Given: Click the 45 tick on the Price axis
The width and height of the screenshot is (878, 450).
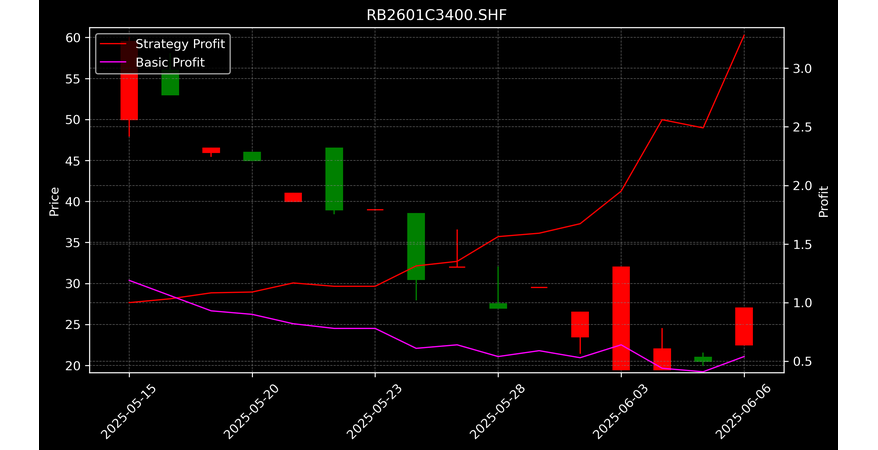Looking at the screenshot, I should pos(75,161).
